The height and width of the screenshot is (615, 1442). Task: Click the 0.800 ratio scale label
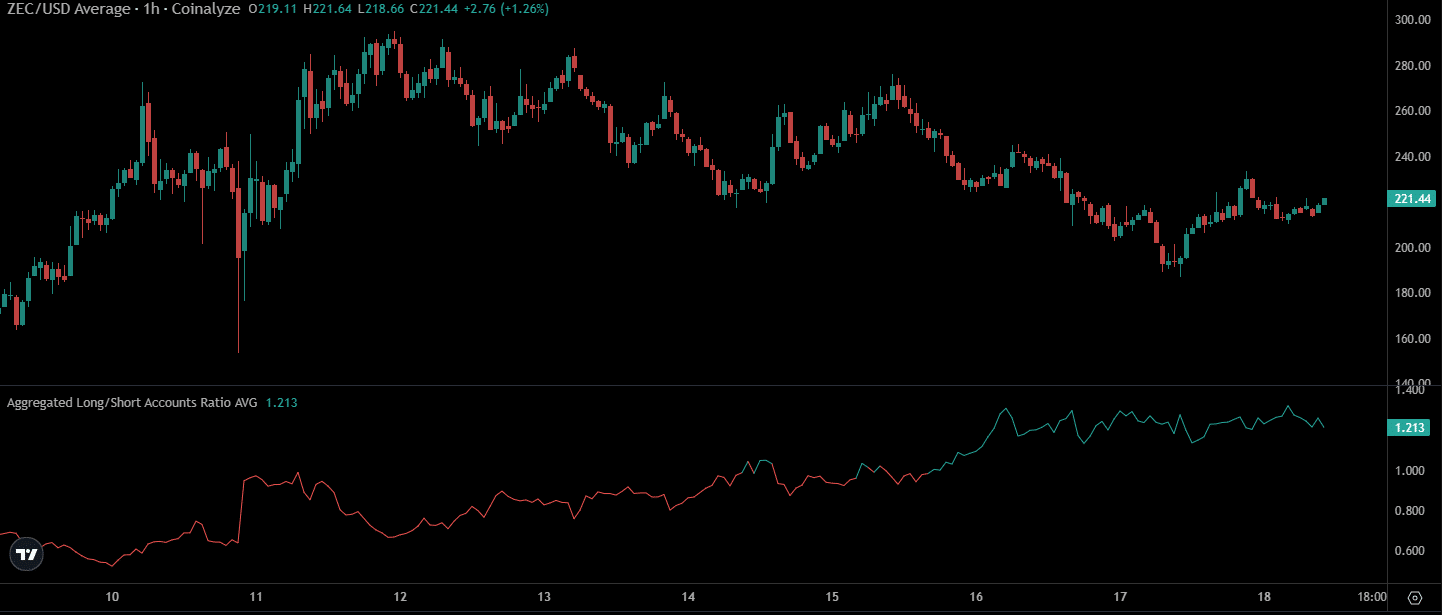(x=1411, y=511)
